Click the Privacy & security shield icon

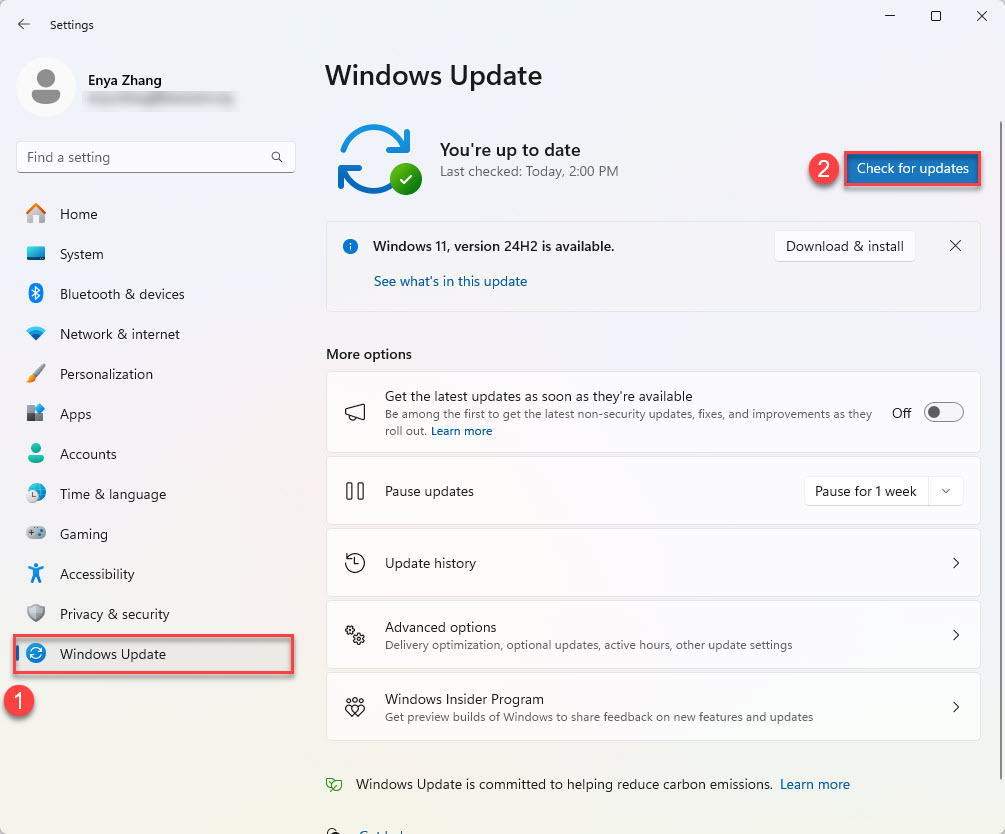click(x=36, y=614)
